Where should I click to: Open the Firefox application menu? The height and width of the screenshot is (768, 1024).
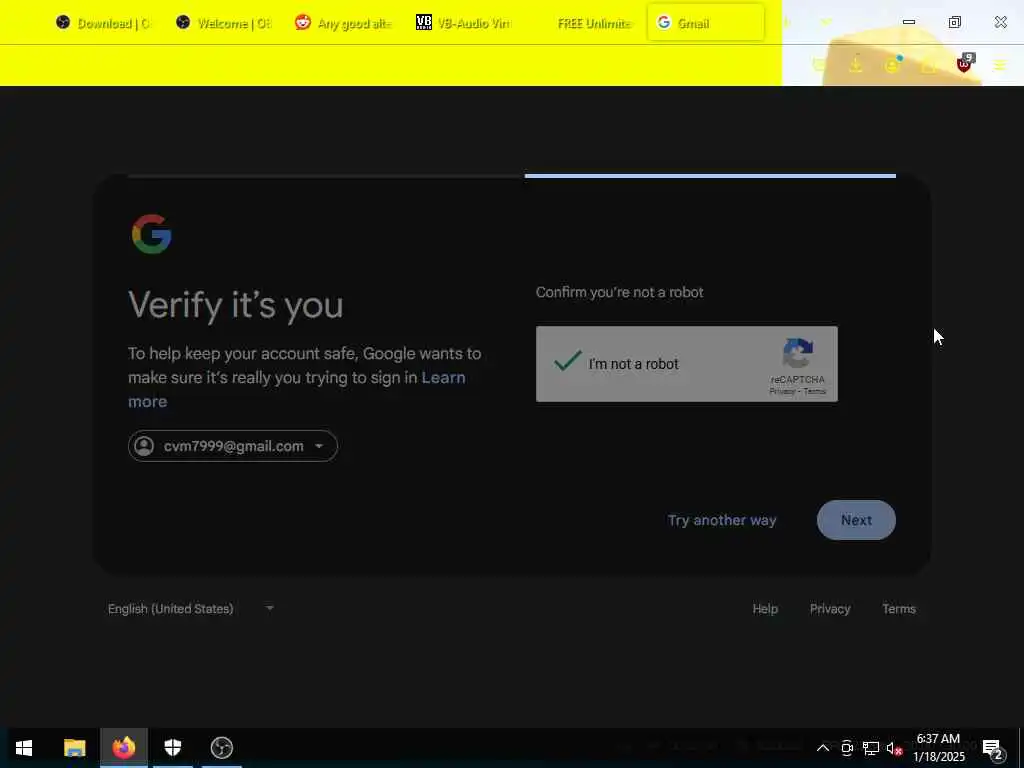999,65
